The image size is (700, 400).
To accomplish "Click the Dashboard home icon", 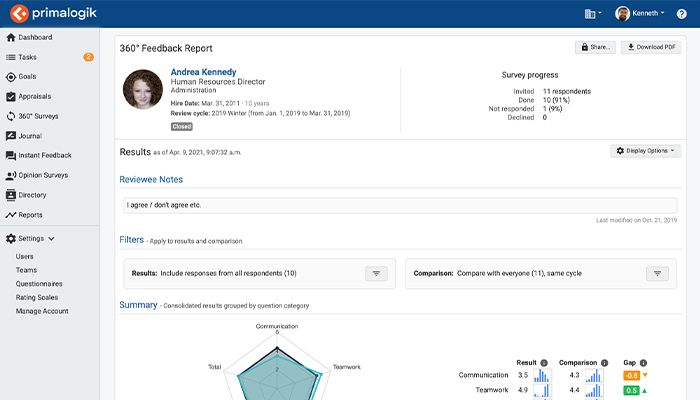I will (11, 38).
